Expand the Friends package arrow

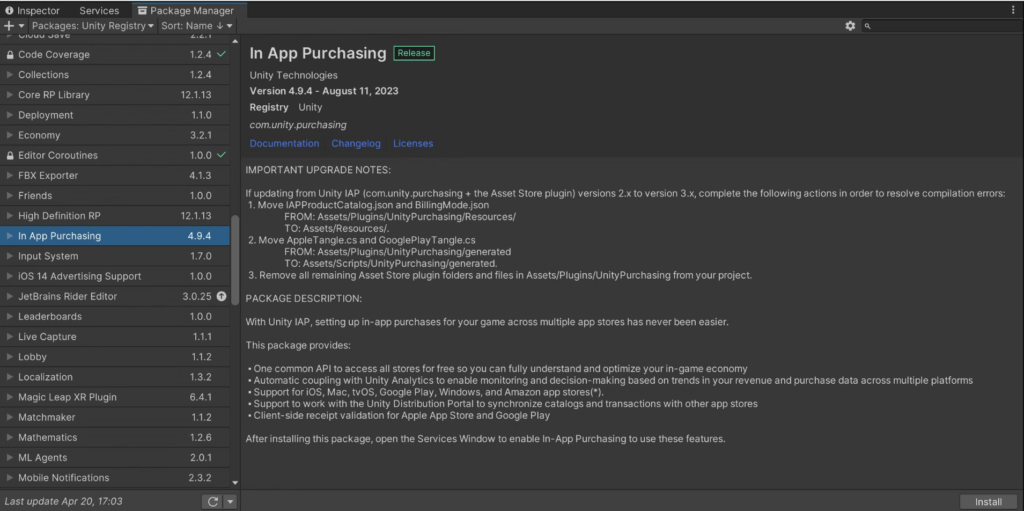pos(10,195)
